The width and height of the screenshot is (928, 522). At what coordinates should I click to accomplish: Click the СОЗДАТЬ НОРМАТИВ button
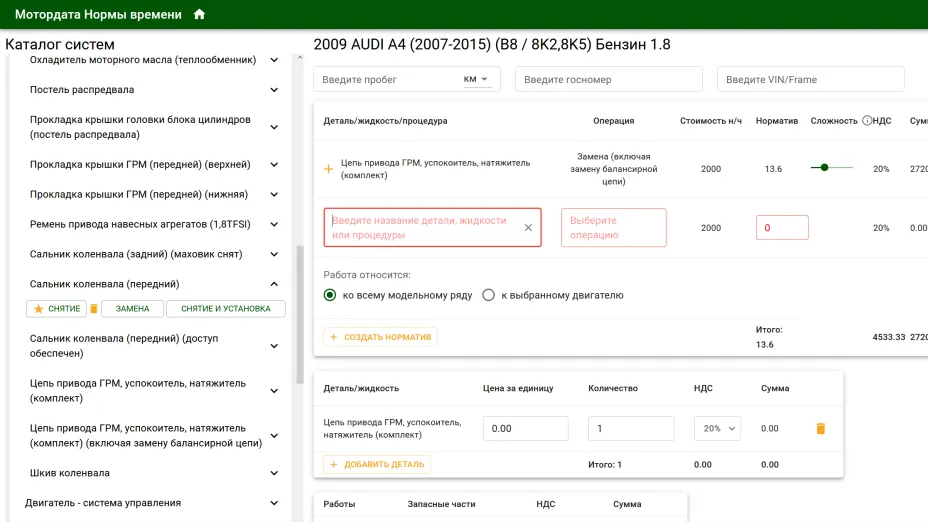(381, 337)
